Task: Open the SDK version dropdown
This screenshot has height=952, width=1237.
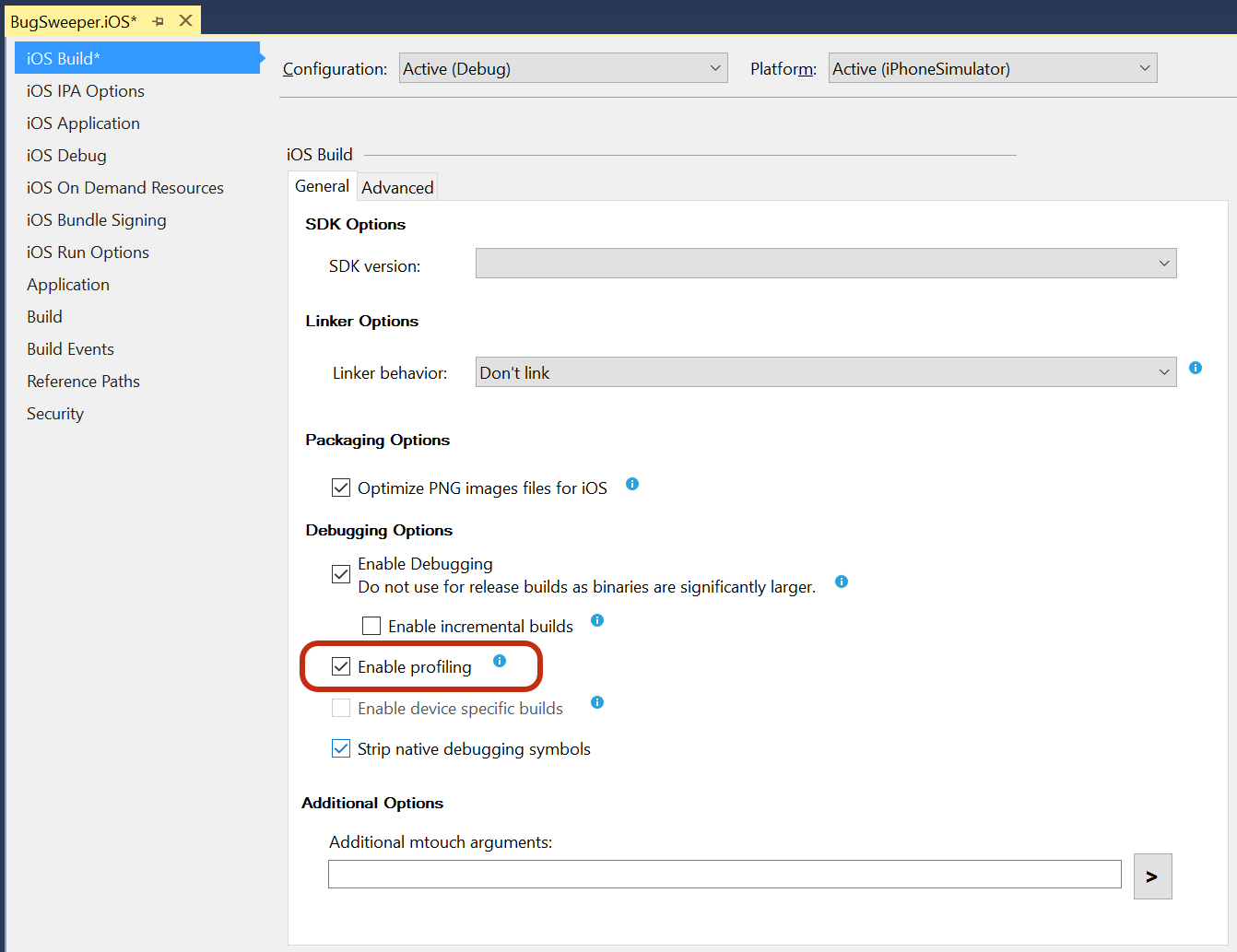Action: pos(1164,263)
